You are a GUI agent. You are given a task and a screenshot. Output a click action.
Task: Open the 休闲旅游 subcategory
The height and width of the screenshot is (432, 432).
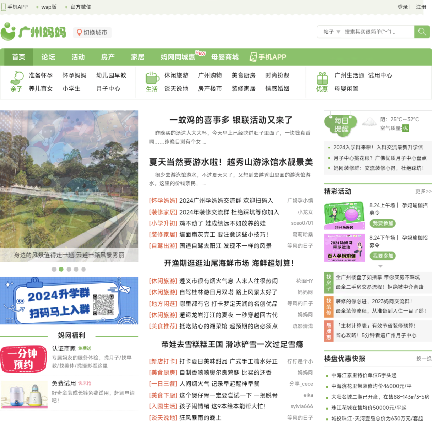point(176,75)
